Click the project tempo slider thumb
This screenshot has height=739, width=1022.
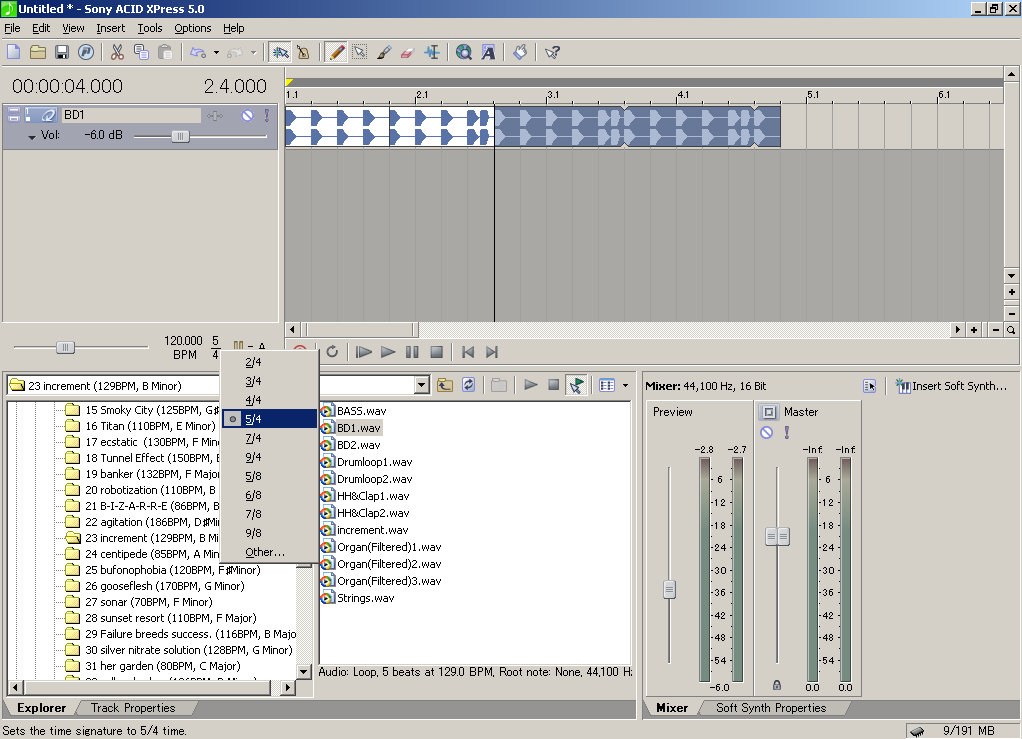65,347
